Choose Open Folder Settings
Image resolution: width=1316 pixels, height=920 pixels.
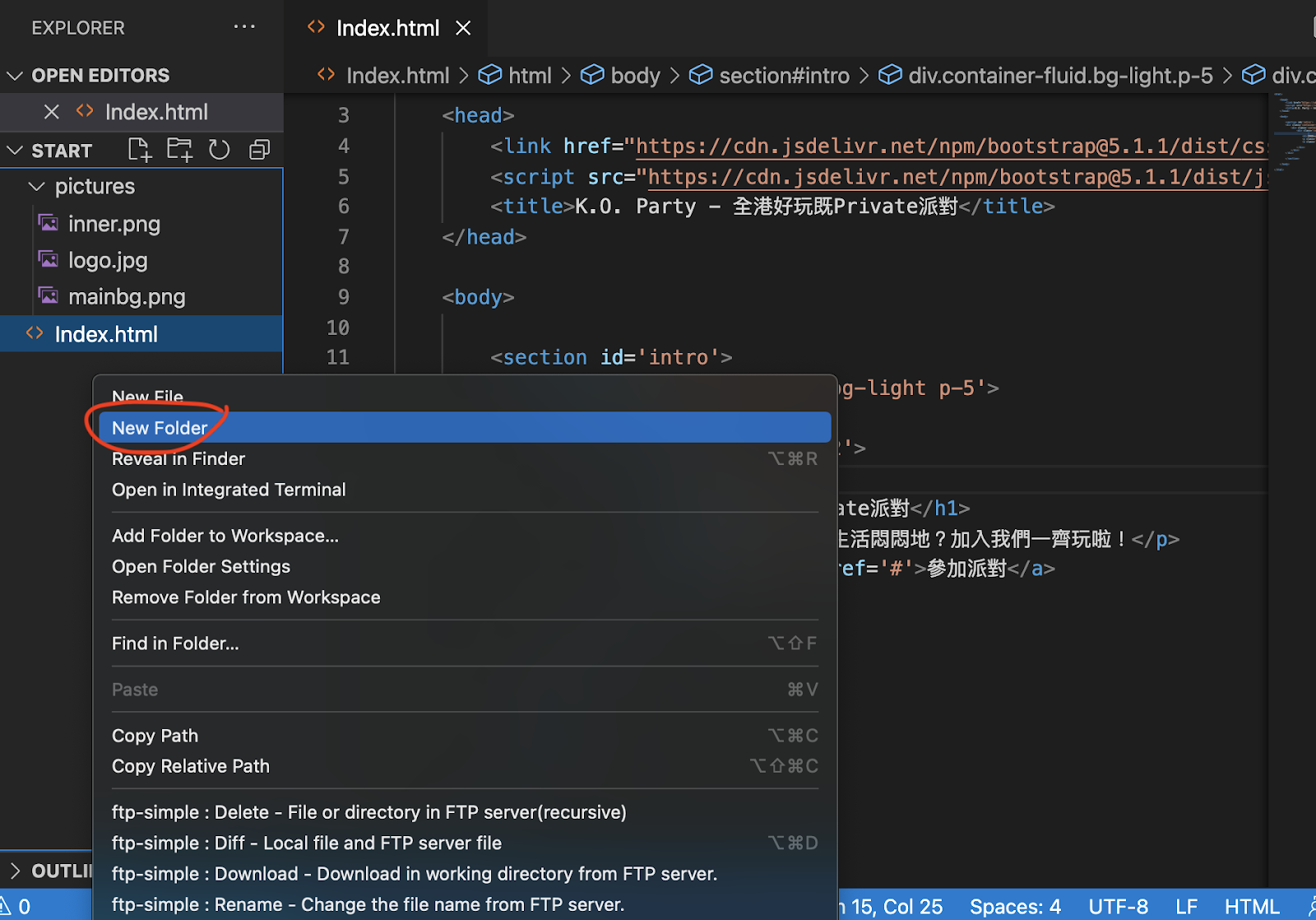pos(465,566)
